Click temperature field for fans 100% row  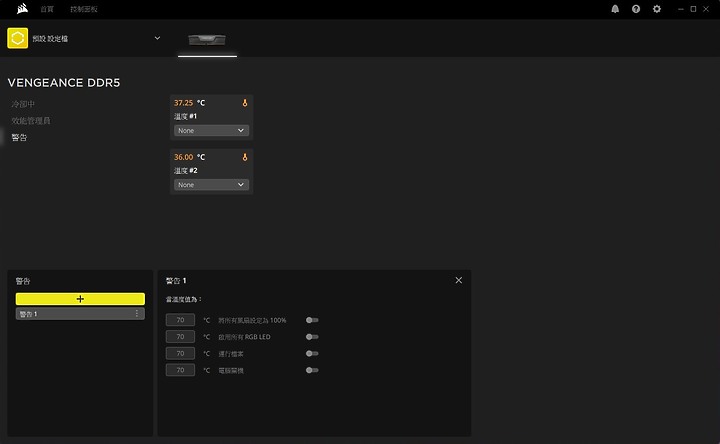pos(180,320)
